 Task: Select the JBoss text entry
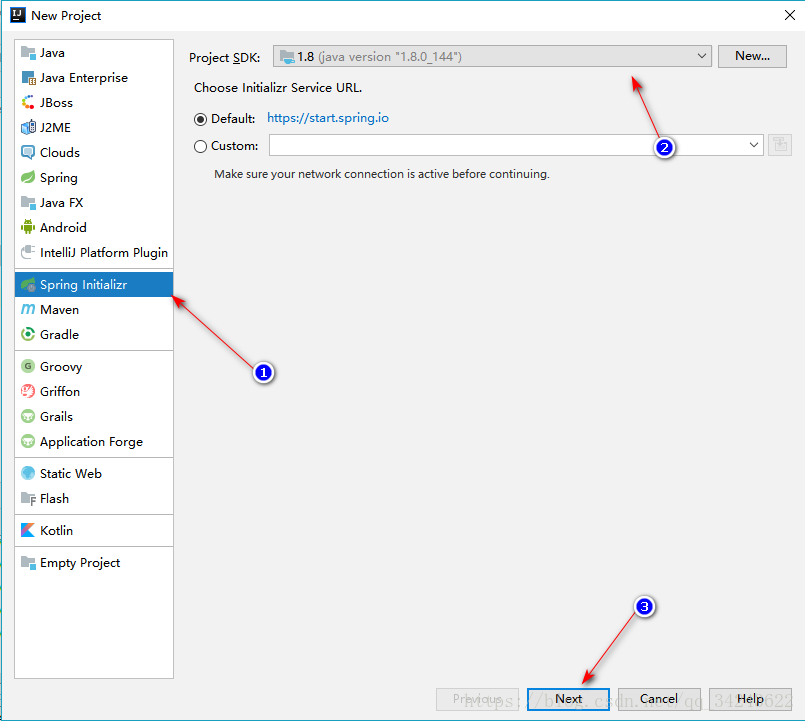tap(56, 103)
